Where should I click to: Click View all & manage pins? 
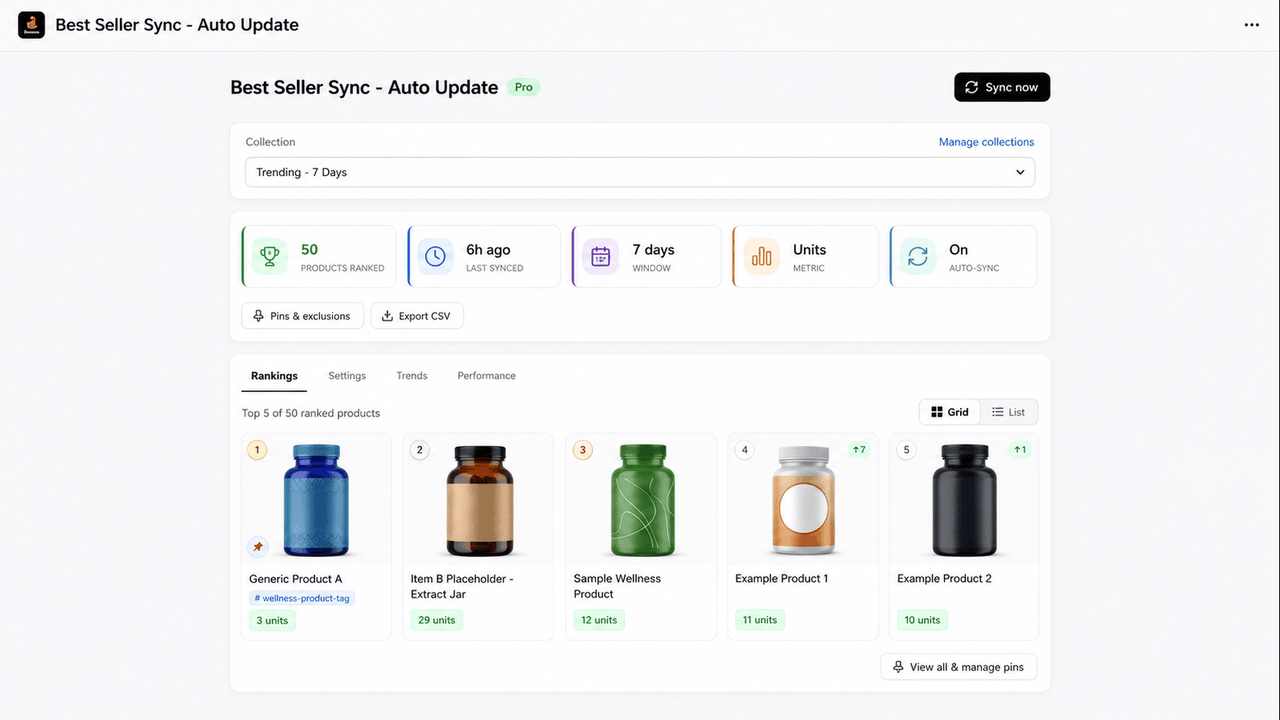tap(959, 667)
